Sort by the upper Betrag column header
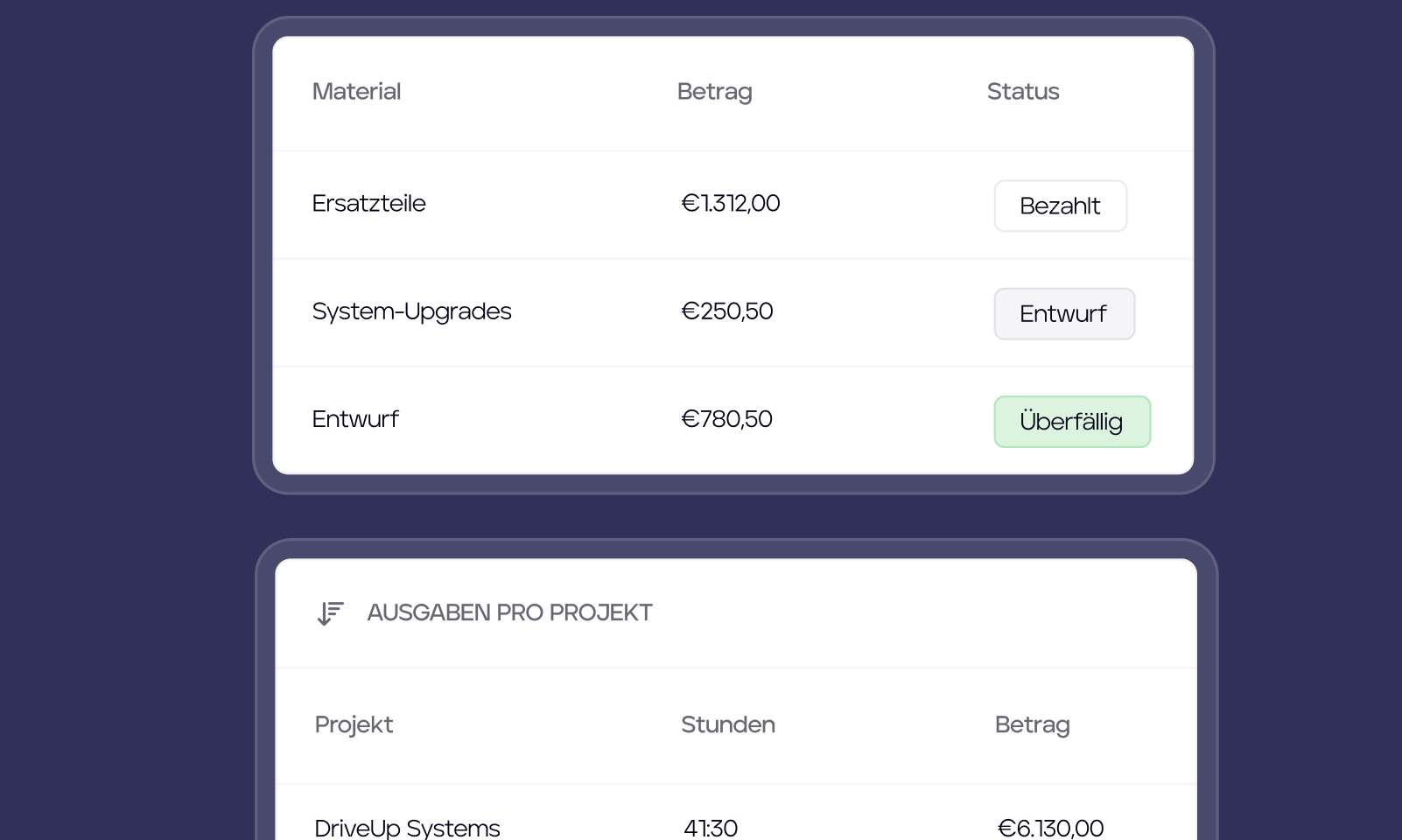Screen dimensions: 1402x840 point(714,92)
